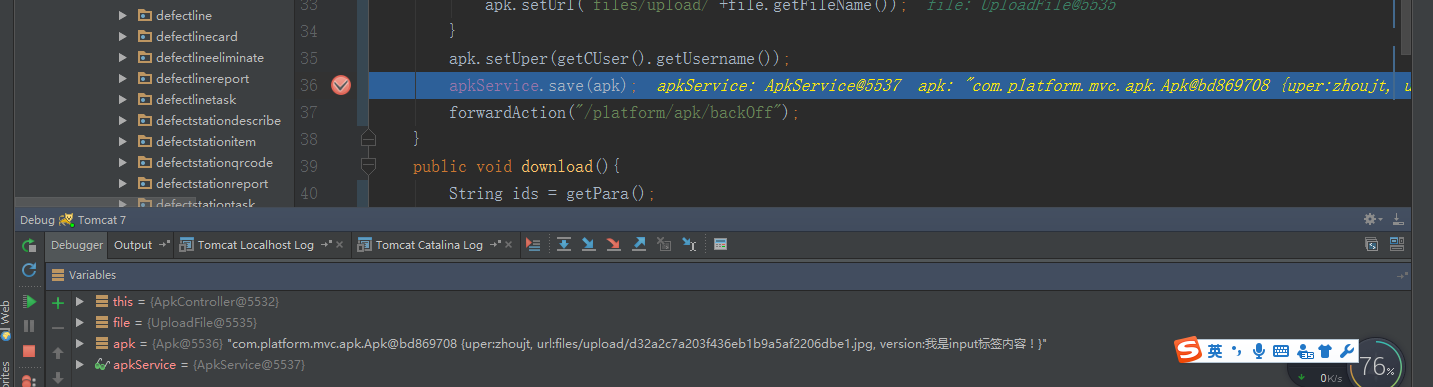Expand the 'apkService' variable node
Screen dimensions: 1433x387
coord(80,366)
